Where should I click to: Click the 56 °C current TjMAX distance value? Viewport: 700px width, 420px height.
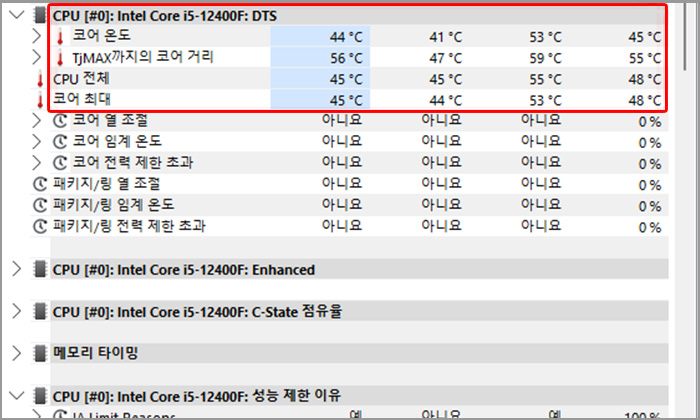[346, 58]
